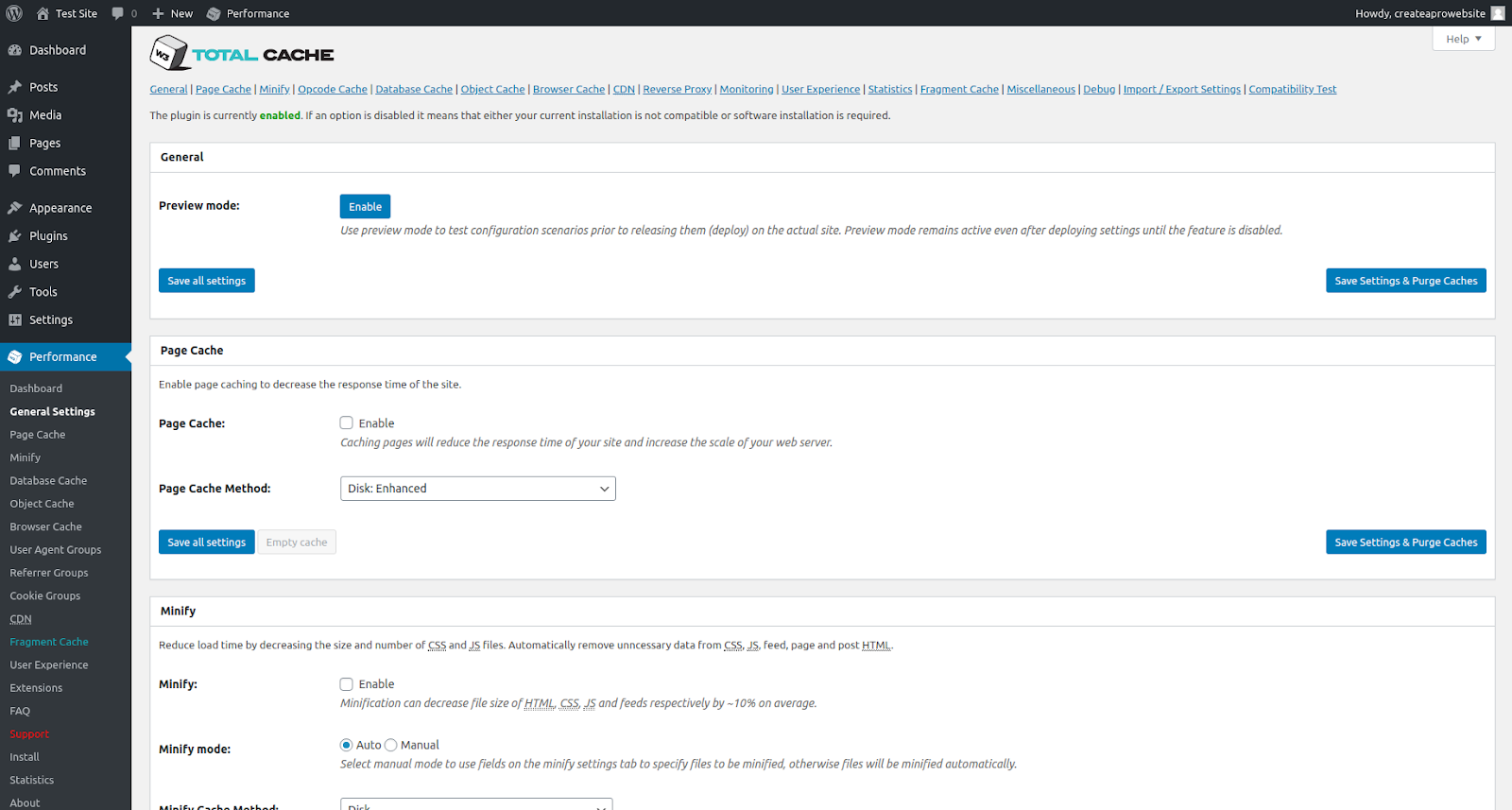This screenshot has width=1512, height=810.
Task: Click the Test Site home icon
Action: pos(43,13)
